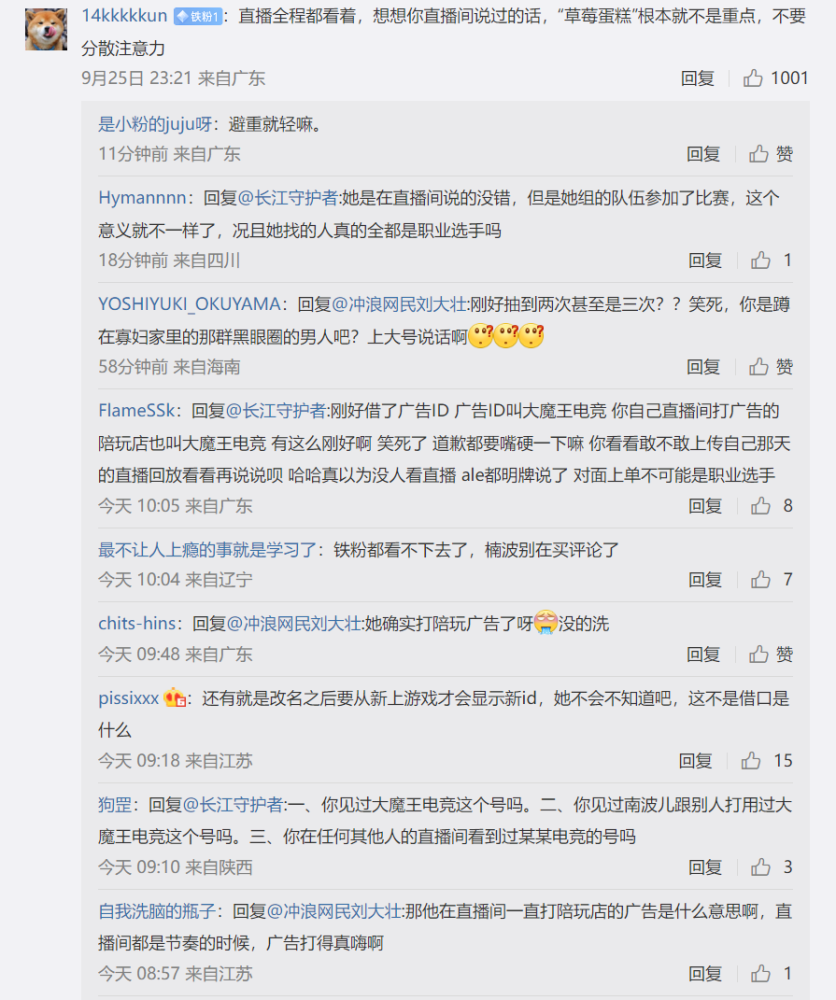Like 是小粉的juju呀's reply

coord(758,154)
